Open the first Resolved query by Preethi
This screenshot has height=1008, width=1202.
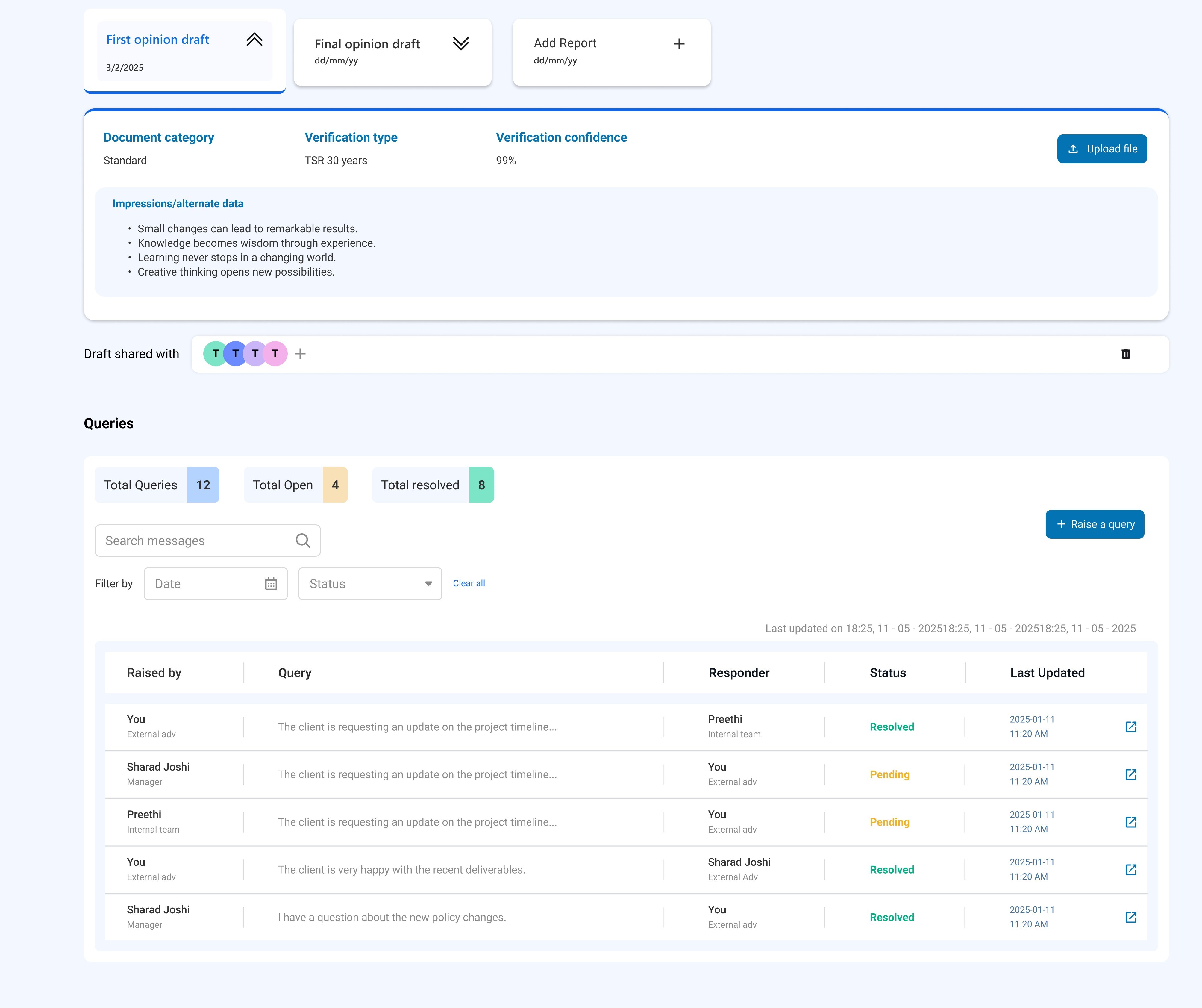pyautogui.click(x=1130, y=727)
